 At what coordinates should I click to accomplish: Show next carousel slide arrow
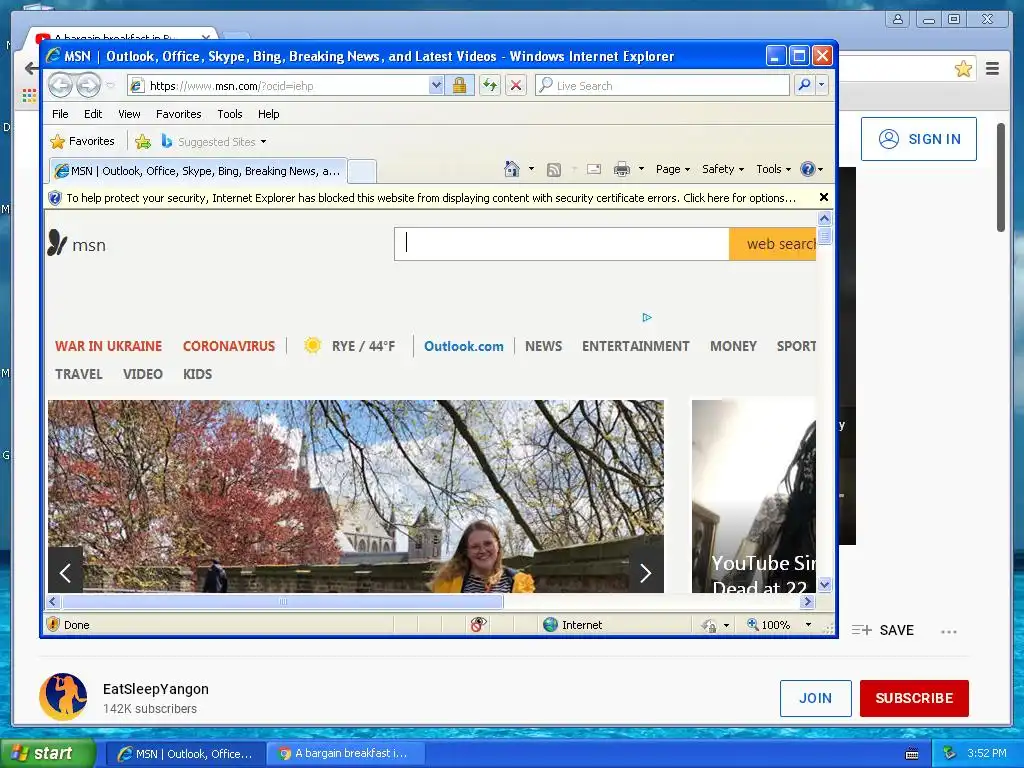pyautogui.click(x=645, y=573)
